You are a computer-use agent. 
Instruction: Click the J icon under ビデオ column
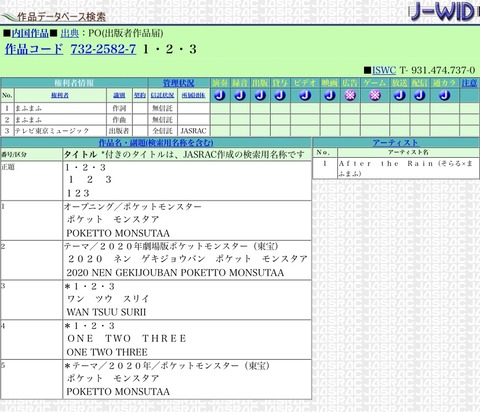pyautogui.click(x=305, y=95)
